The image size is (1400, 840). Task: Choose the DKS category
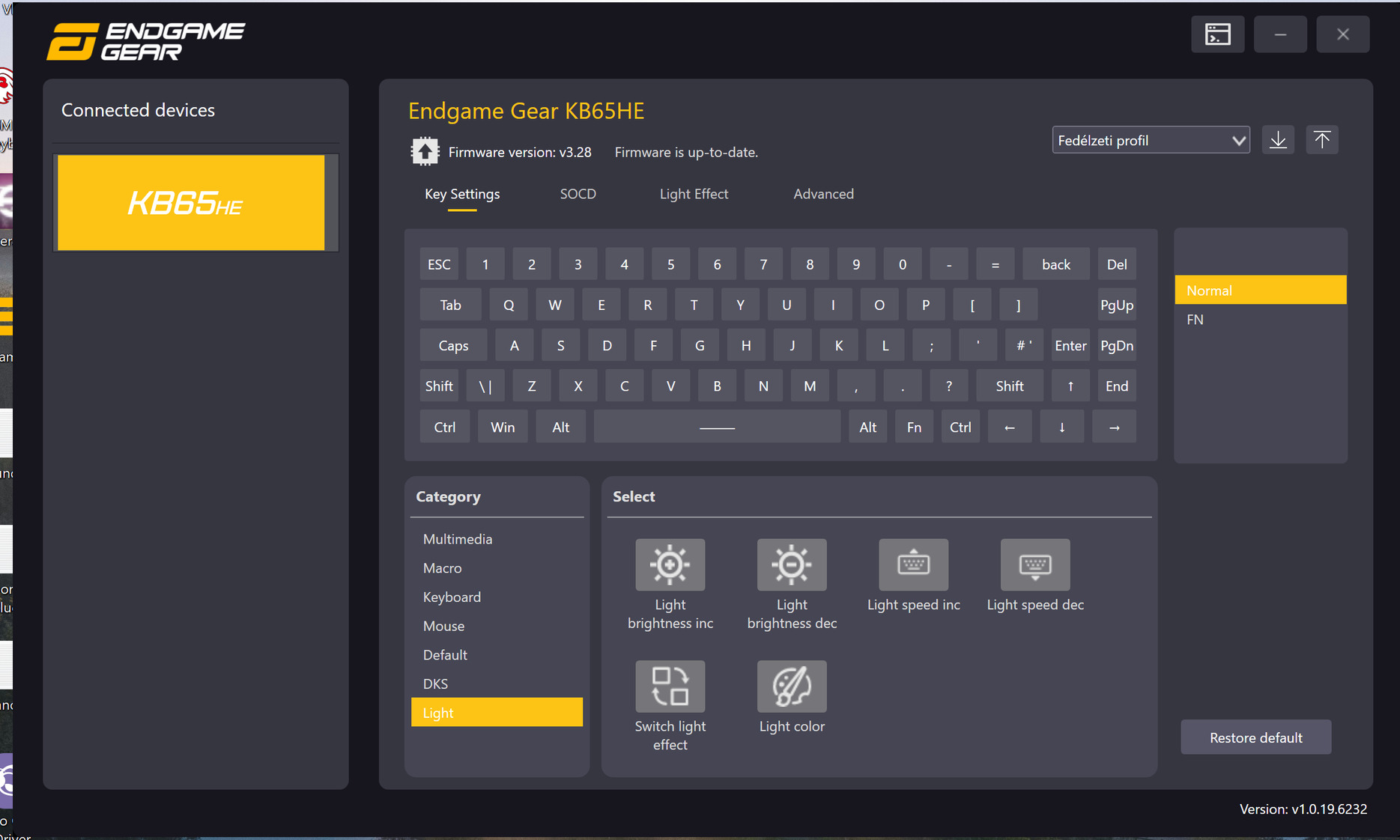(497, 684)
